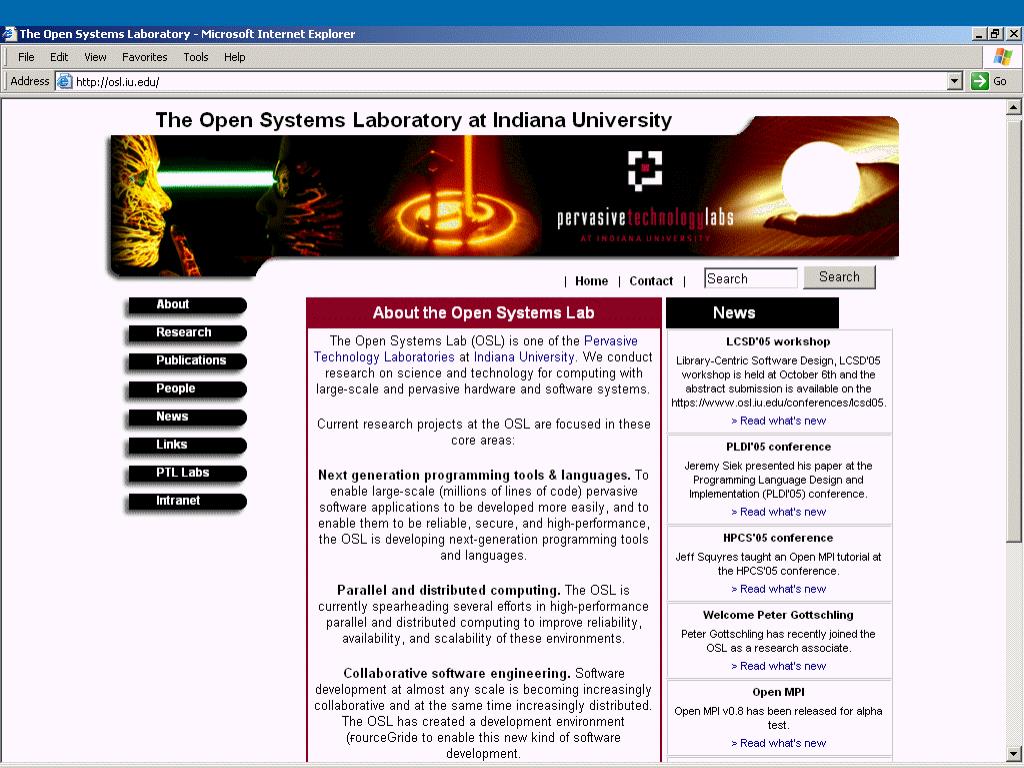Click the LCSD'05 workshop news title
The height and width of the screenshot is (768, 1024).
(x=778, y=342)
